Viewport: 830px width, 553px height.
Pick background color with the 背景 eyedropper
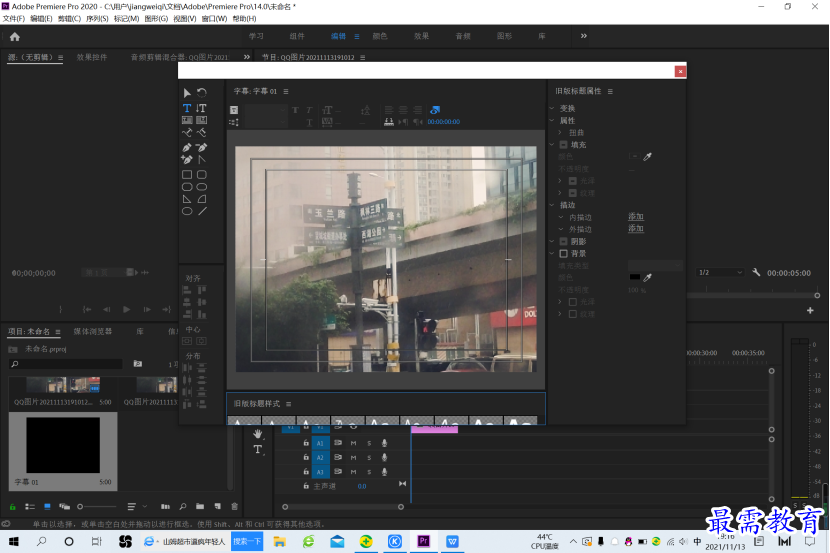[x=647, y=277]
